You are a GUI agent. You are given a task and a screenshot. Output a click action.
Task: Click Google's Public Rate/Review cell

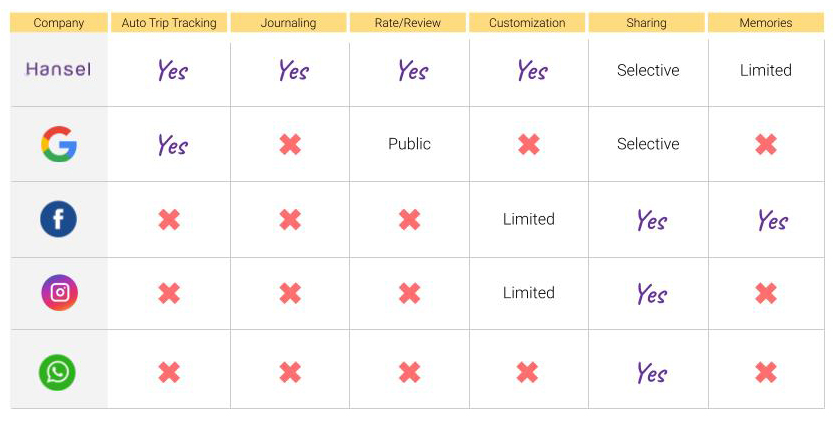tap(409, 144)
